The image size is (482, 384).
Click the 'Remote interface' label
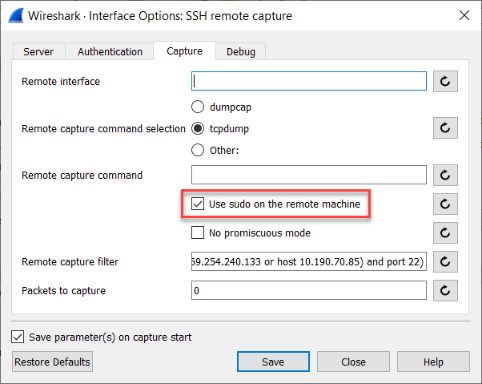coord(61,81)
